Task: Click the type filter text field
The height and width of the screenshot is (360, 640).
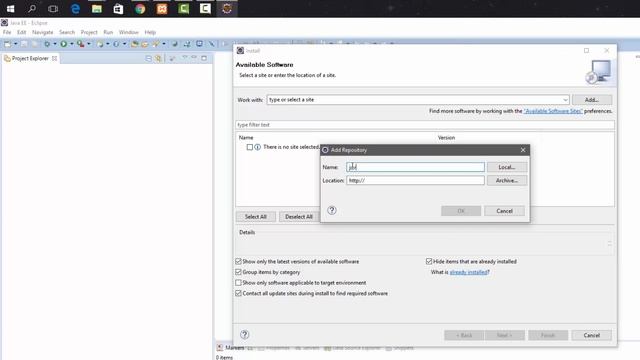Action: pos(425,124)
